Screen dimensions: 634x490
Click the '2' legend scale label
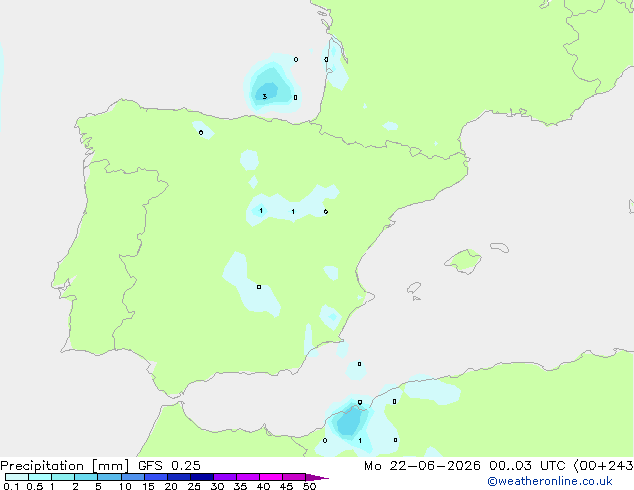coord(75,486)
